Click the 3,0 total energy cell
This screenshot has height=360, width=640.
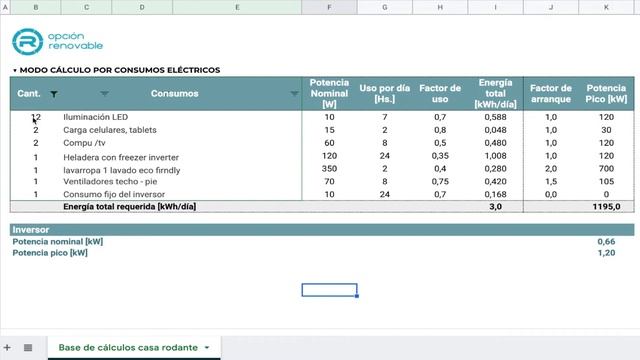(496, 207)
